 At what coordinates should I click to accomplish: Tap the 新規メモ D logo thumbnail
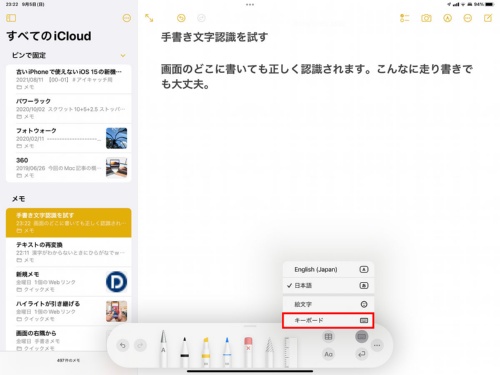(116, 282)
